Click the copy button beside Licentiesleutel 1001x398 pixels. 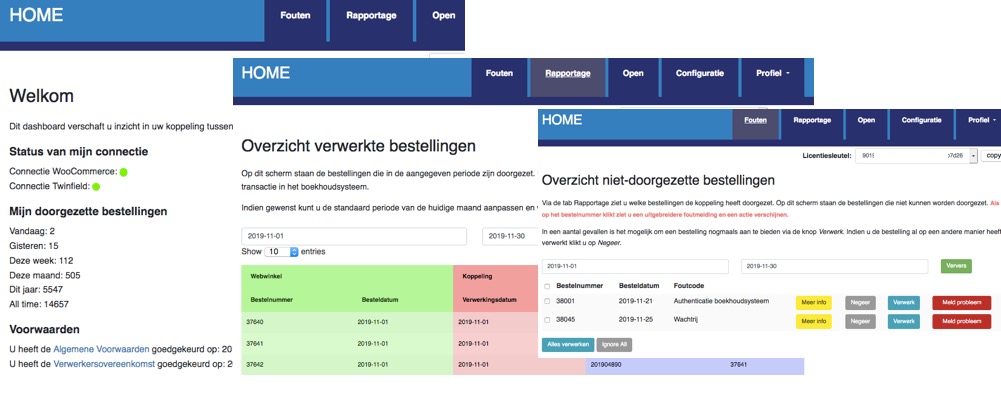coord(991,155)
